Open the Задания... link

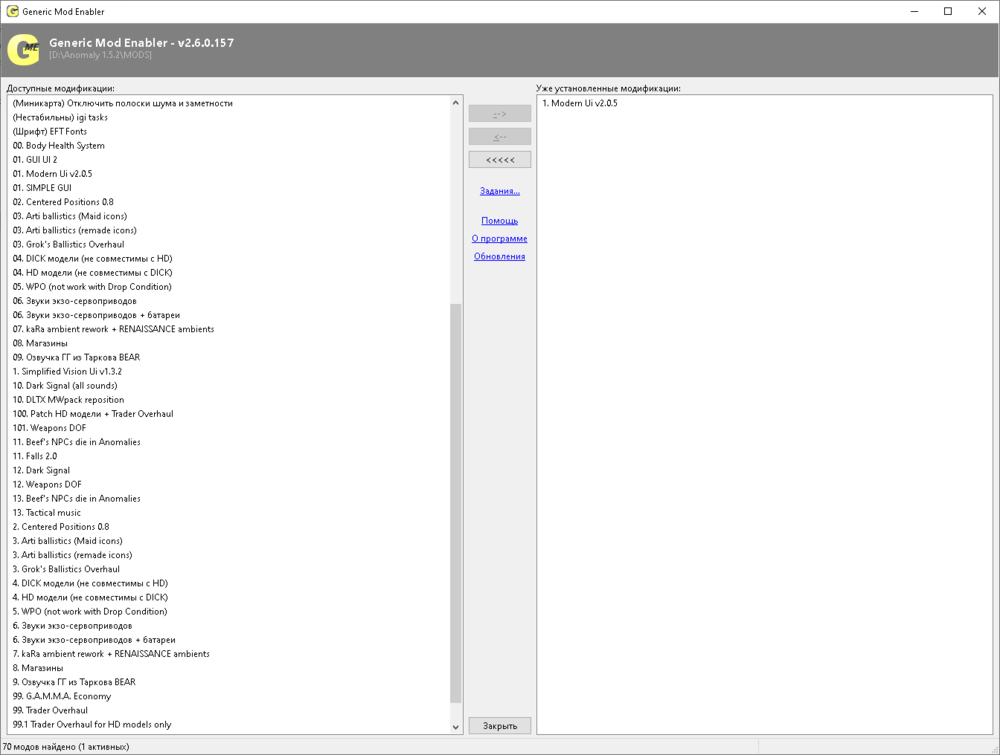(499, 191)
